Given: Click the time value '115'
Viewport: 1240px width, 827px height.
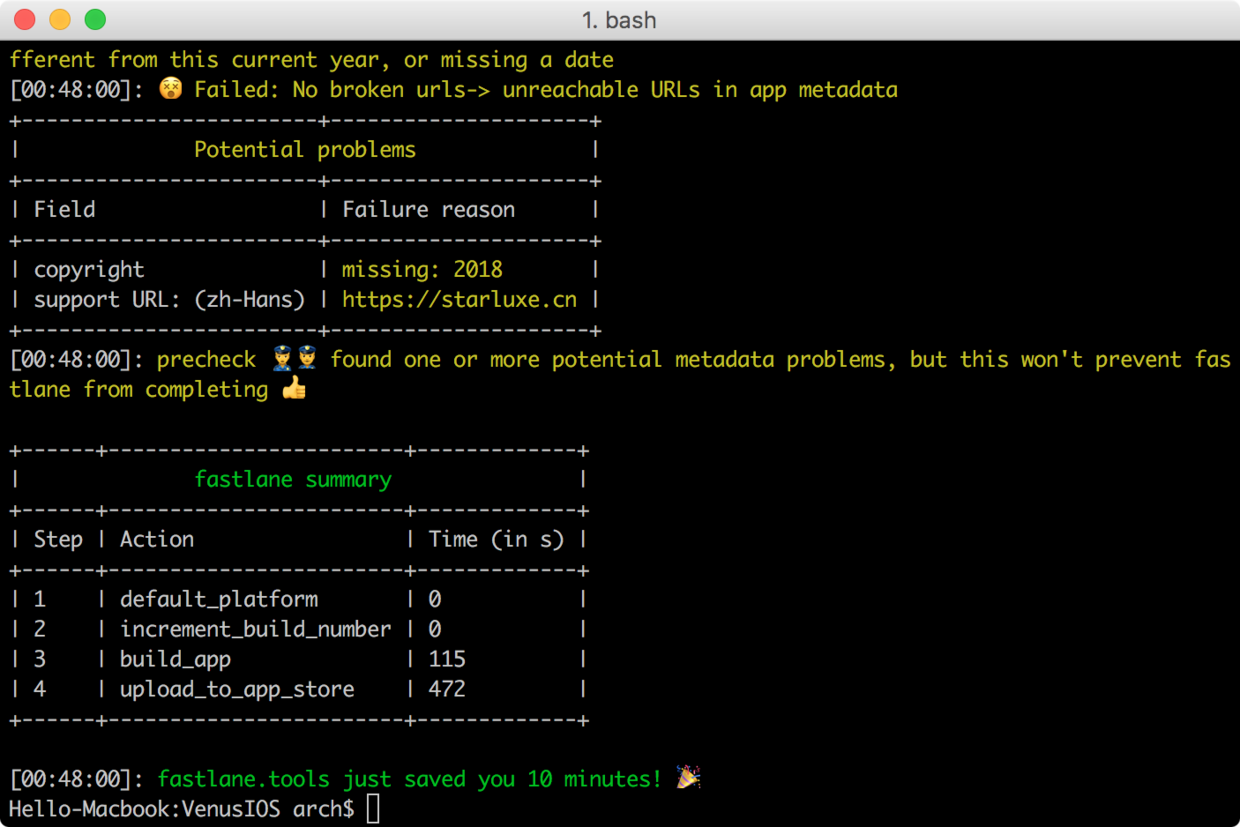Looking at the screenshot, I should [447, 659].
